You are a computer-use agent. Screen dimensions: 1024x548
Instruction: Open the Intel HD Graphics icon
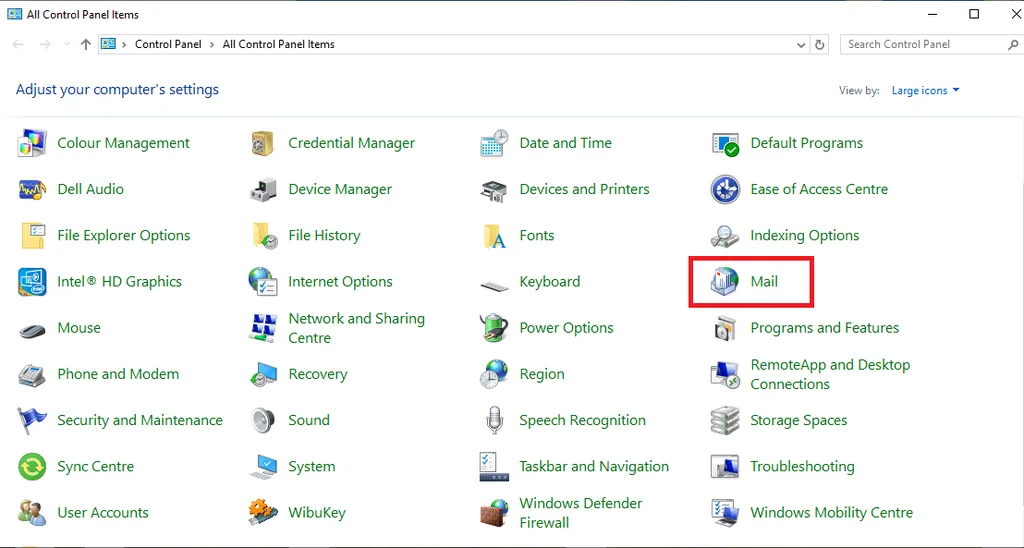[x=32, y=282]
